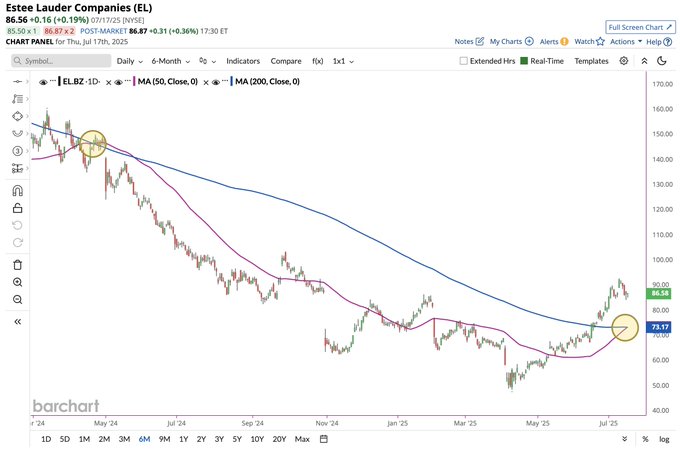The height and width of the screenshot is (451, 680).
Task: Open the f(x) expressions menu
Action: [317, 61]
